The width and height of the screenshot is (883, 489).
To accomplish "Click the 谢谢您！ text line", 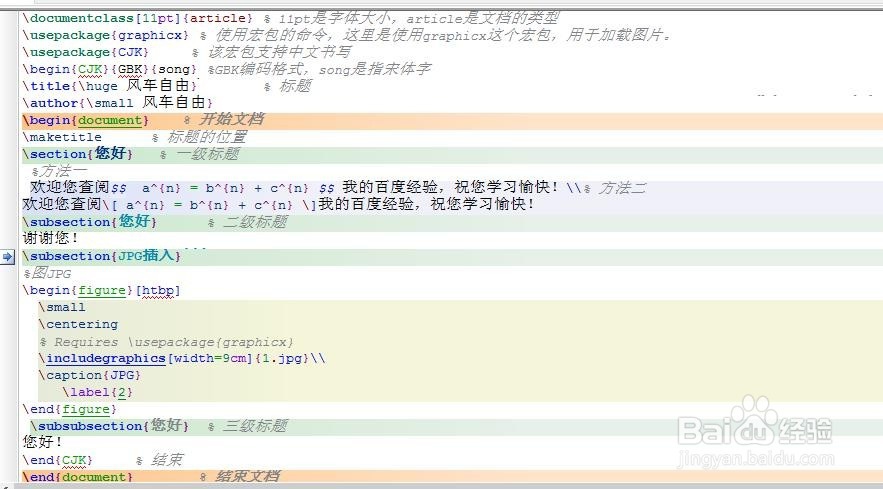I will [51, 238].
